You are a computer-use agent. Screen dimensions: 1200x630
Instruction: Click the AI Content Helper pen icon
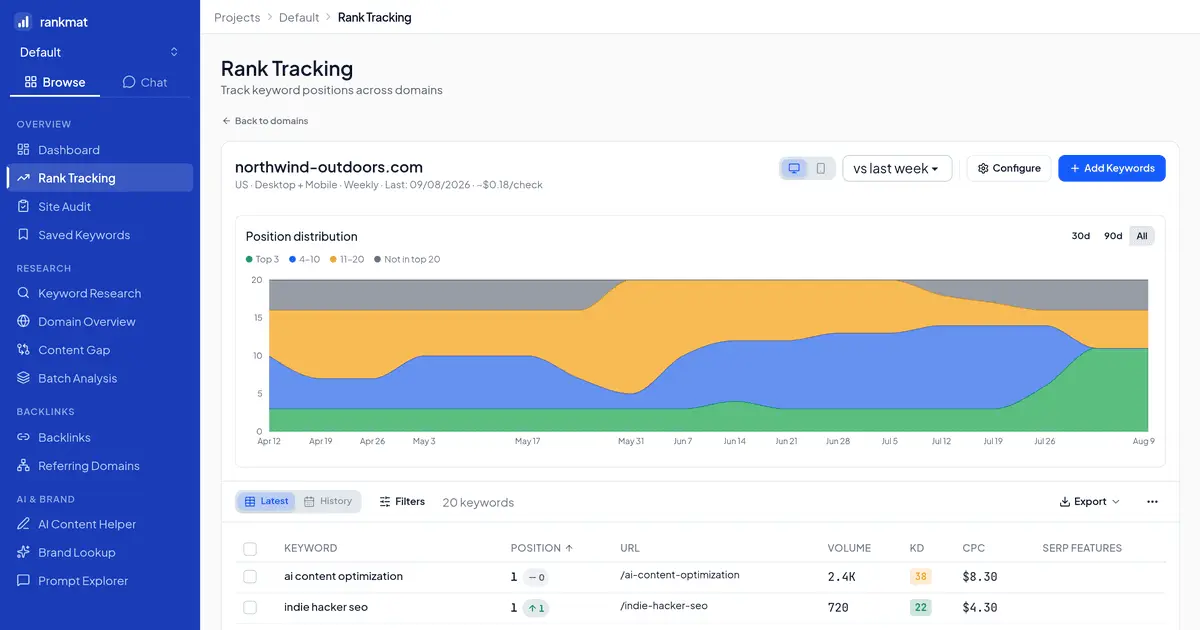[24, 524]
